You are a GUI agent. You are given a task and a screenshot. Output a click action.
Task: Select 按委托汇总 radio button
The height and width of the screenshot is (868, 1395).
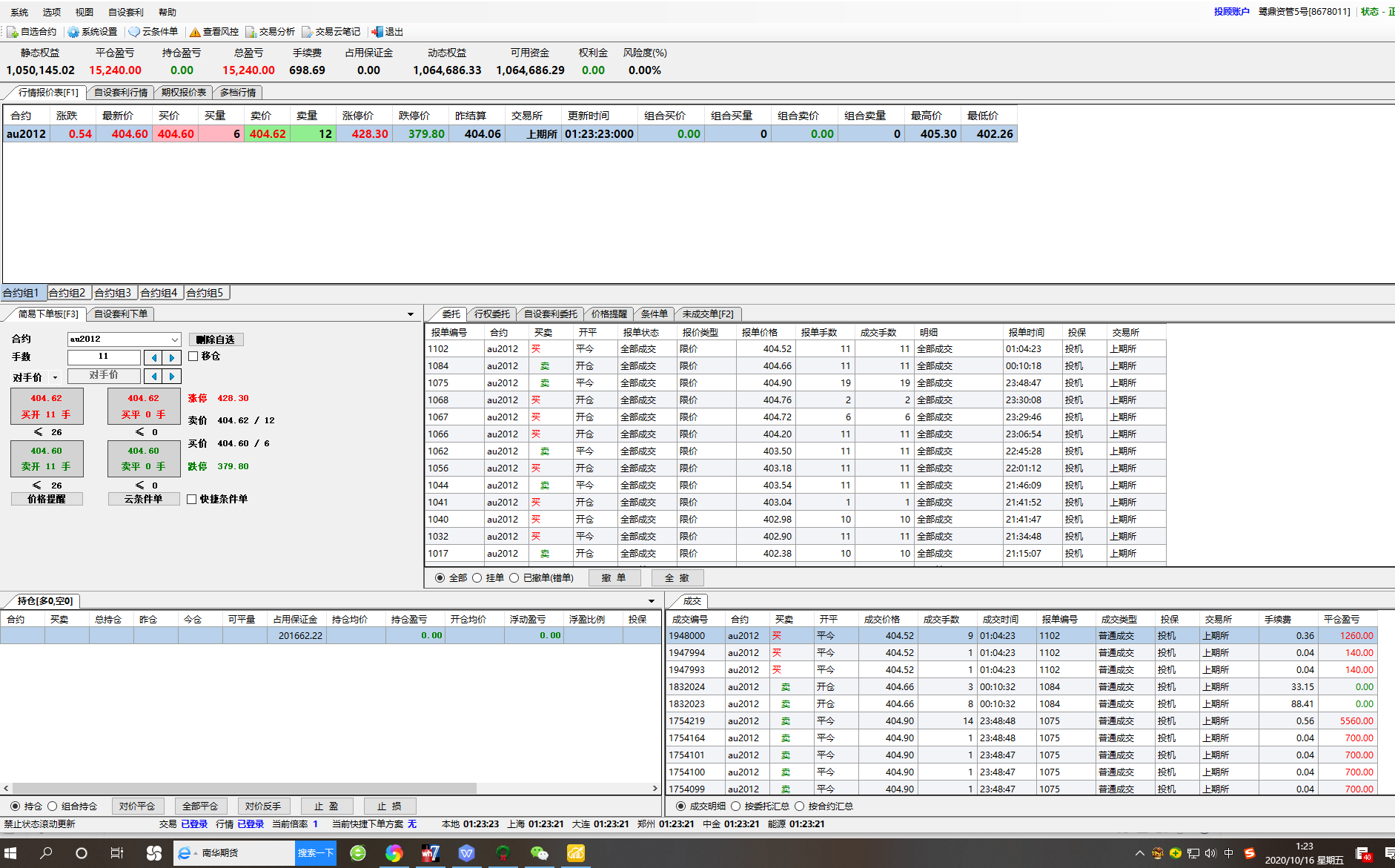(735, 806)
